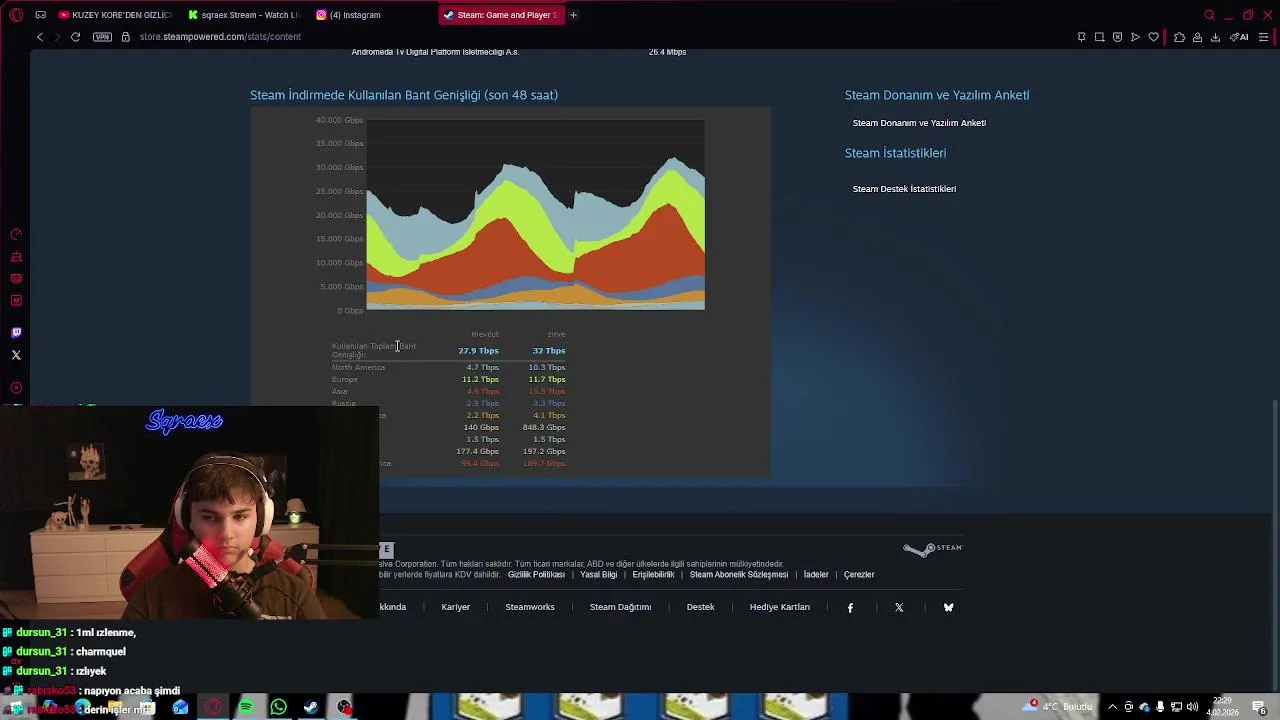Open the player play icon in toolbar

[1135, 37]
